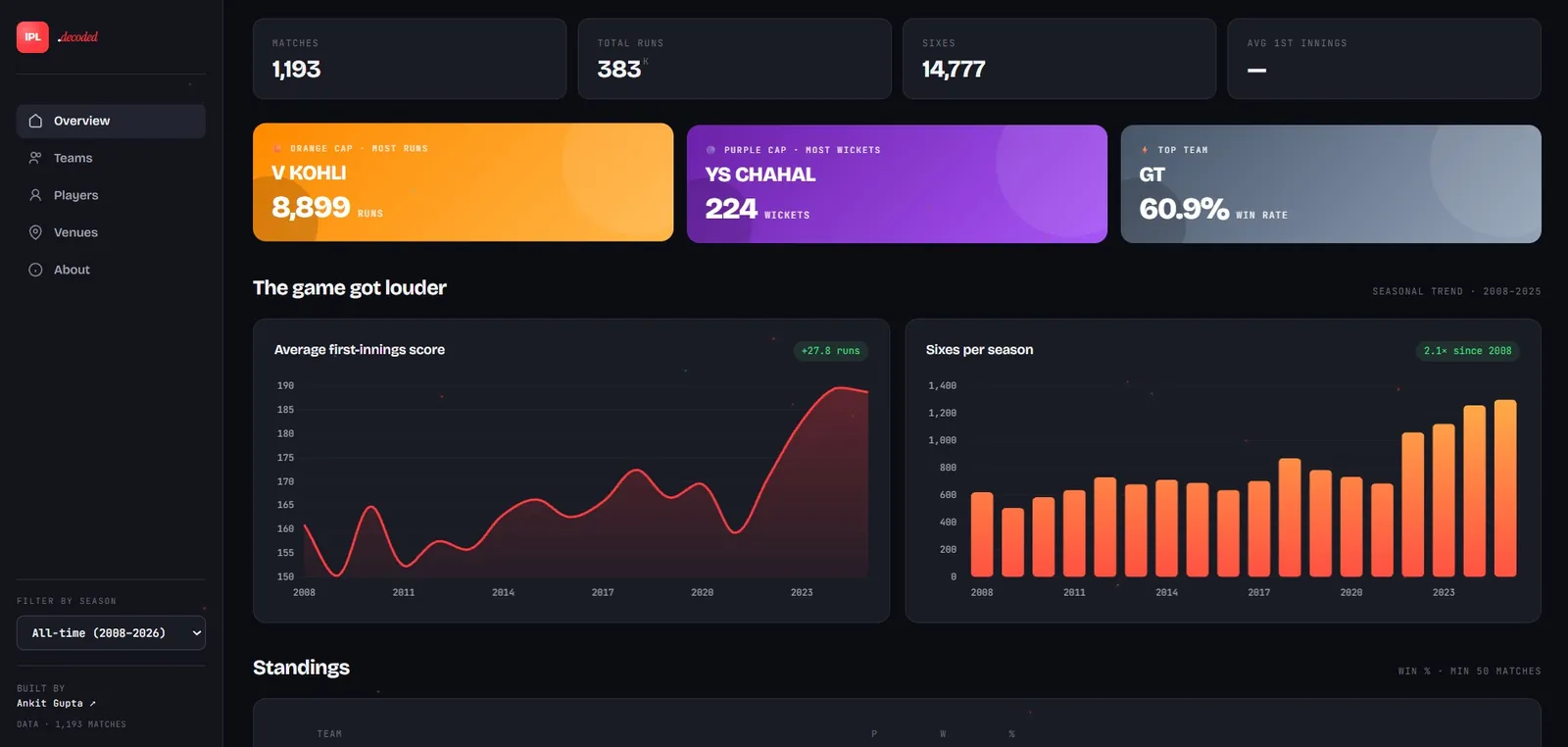1568x747 pixels.
Task: Click the Filter by Season label
Action: (67, 601)
